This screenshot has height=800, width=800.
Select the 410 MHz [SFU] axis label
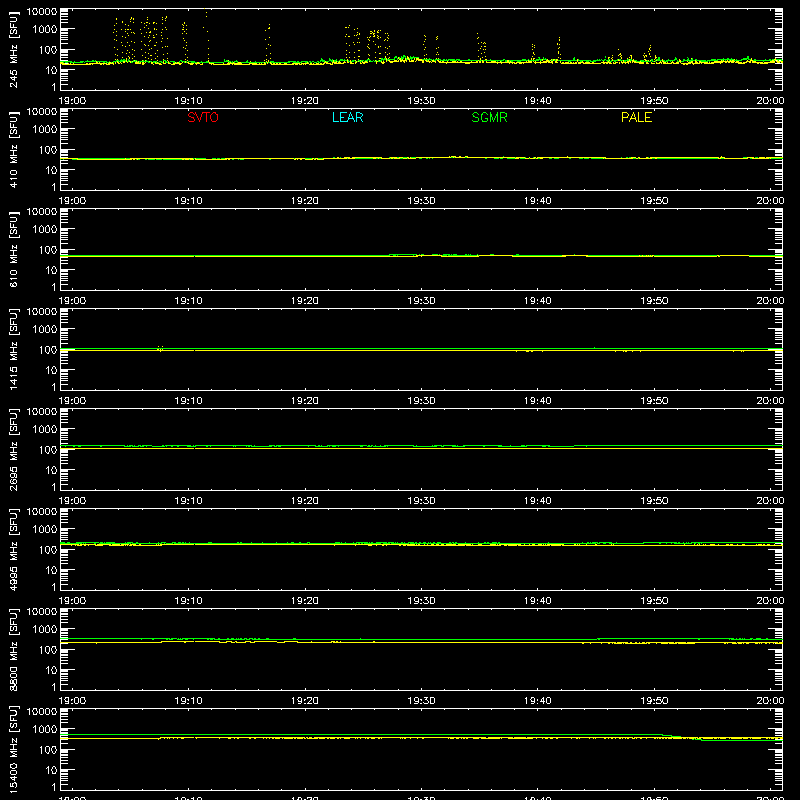(x=13, y=149)
